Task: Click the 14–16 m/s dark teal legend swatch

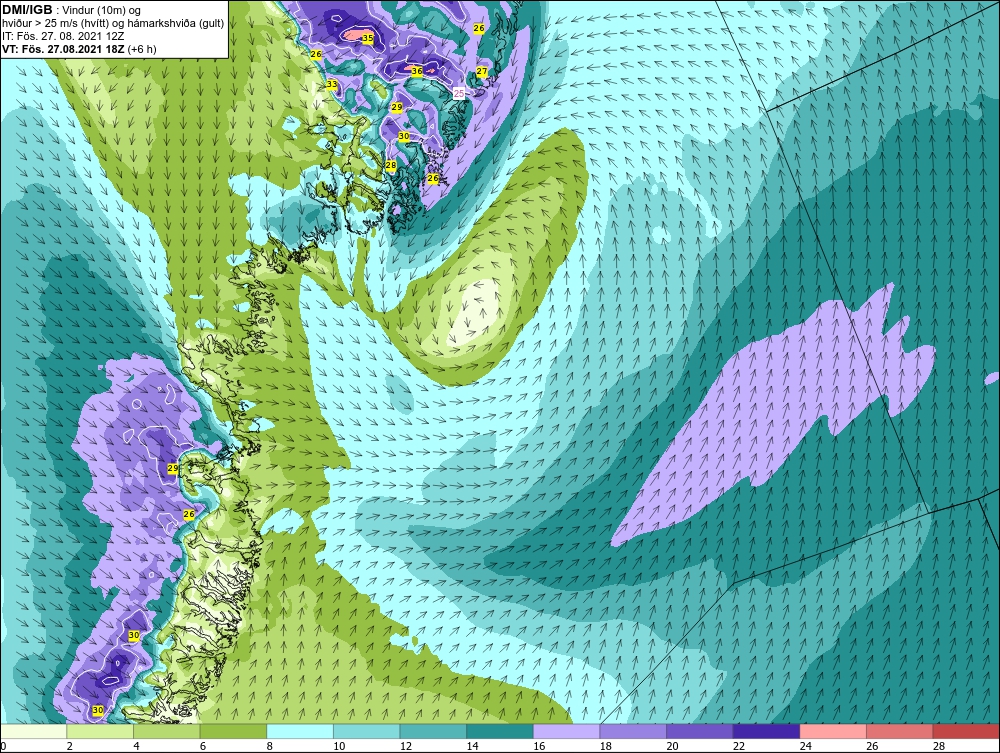Action: click(x=499, y=731)
